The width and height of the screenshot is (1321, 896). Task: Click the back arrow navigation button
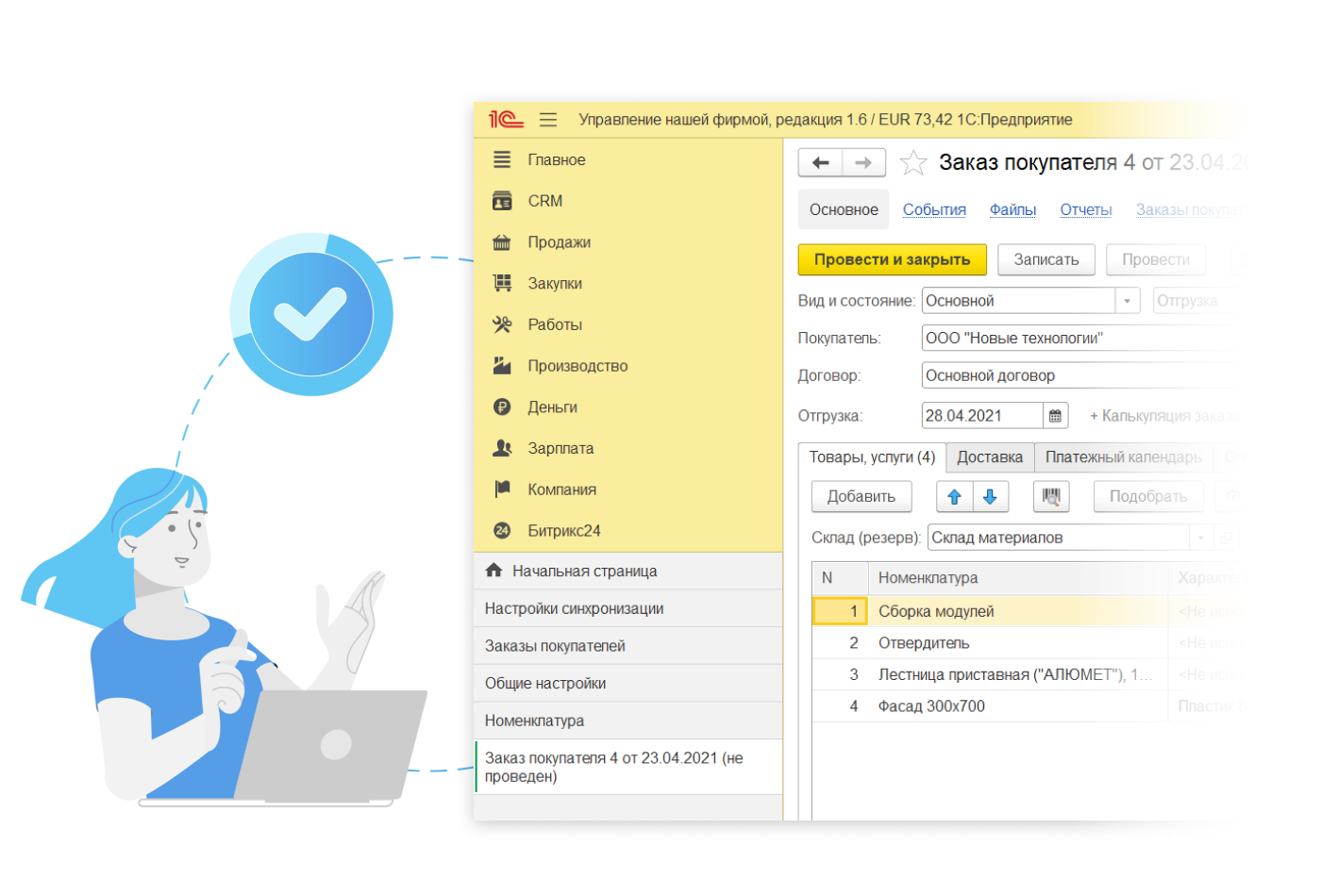coord(820,163)
